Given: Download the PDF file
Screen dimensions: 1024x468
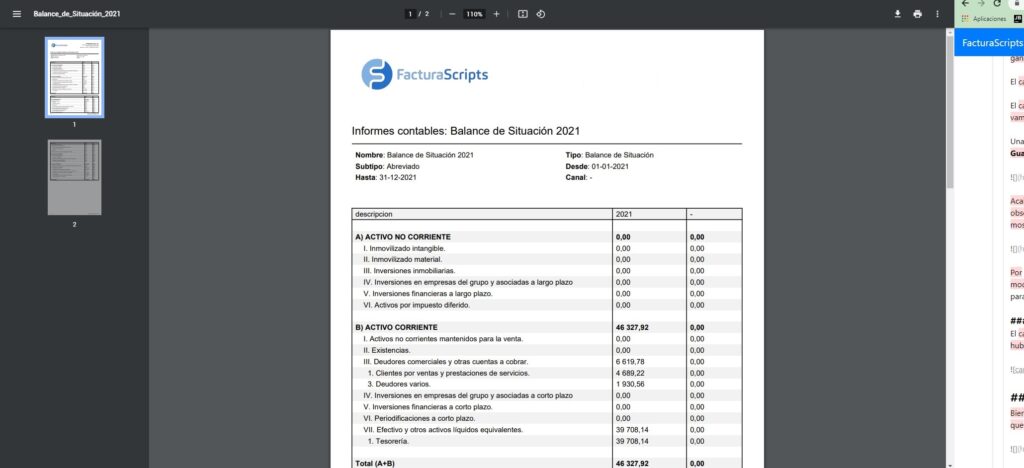Looking at the screenshot, I should [897, 14].
